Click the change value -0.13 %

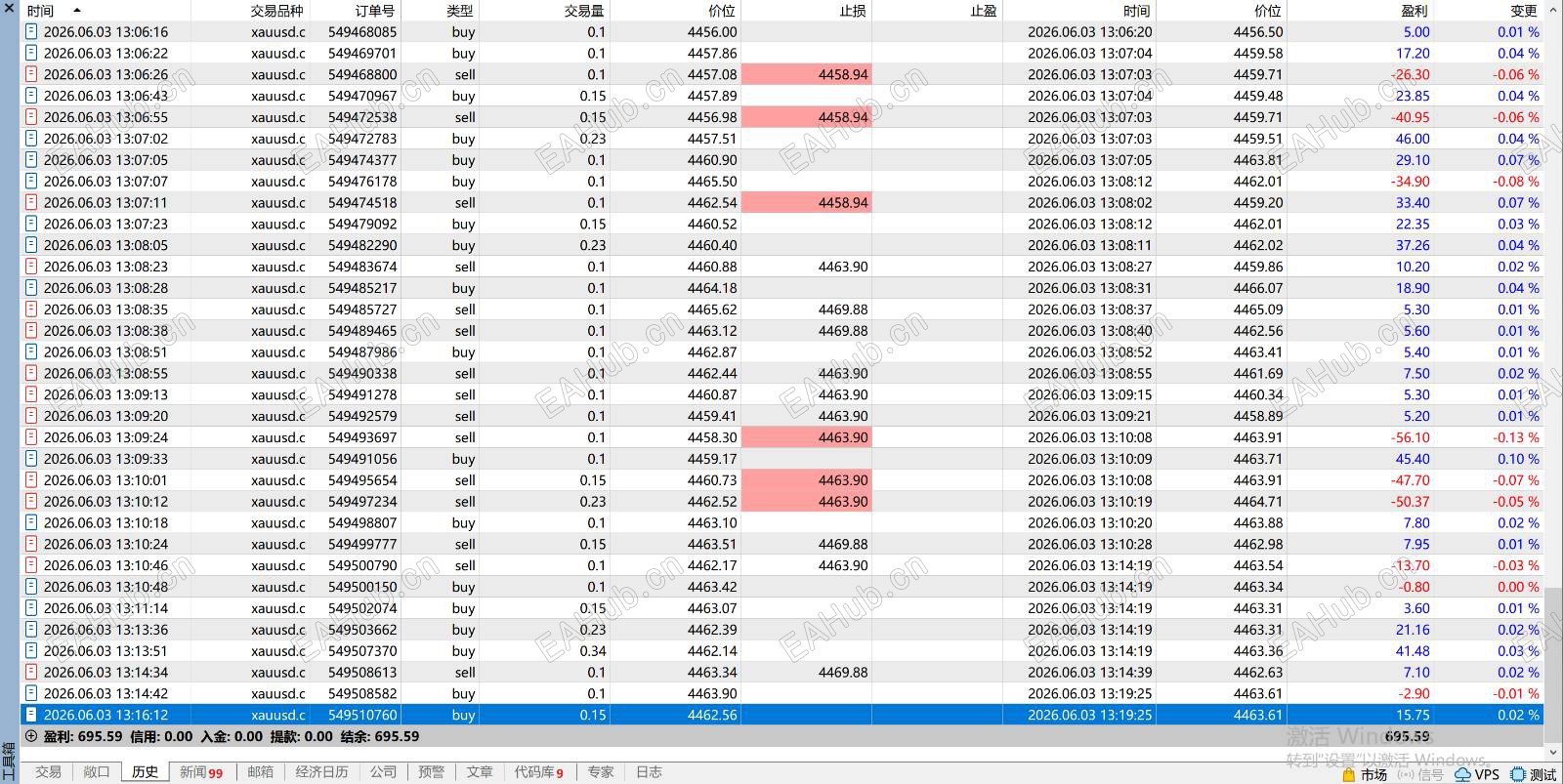click(x=1516, y=437)
